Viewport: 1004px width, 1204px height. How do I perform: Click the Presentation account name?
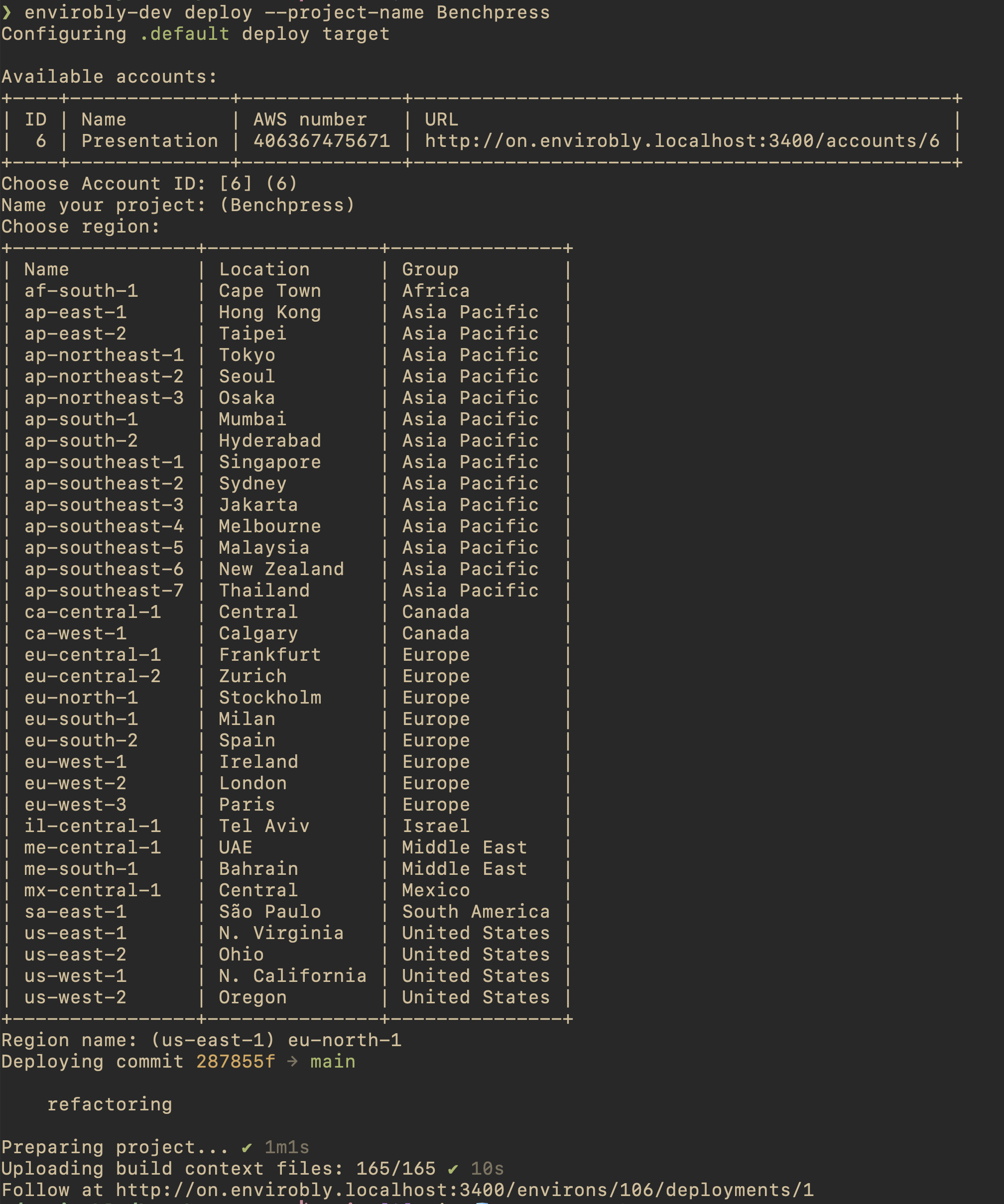tap(149, 140)
